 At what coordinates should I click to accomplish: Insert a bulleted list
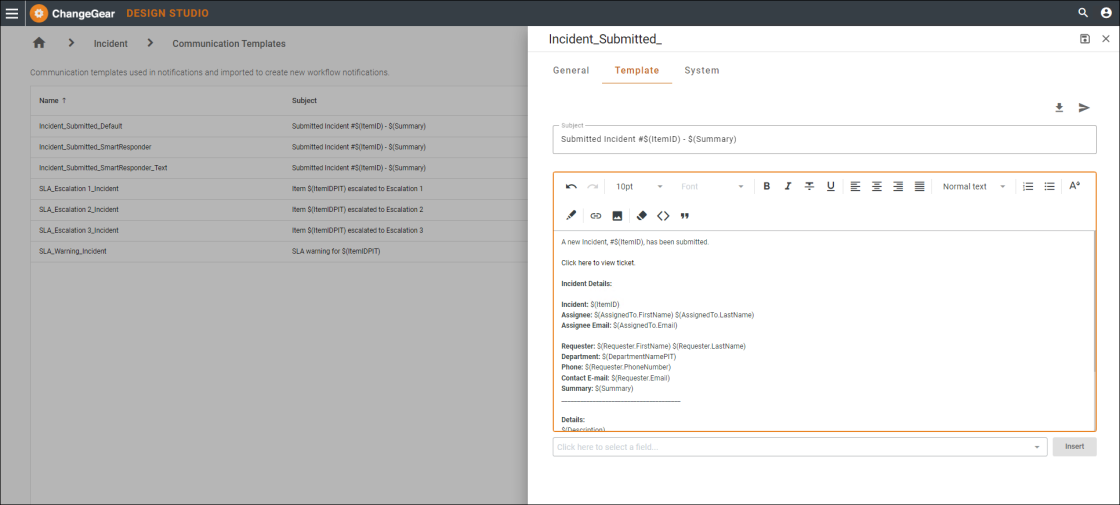pos(1049,186)
